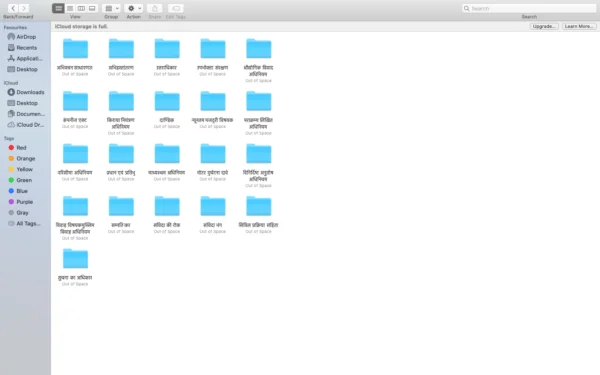Click the Upgrade button

pyautogui.click(x=544, y=26)
